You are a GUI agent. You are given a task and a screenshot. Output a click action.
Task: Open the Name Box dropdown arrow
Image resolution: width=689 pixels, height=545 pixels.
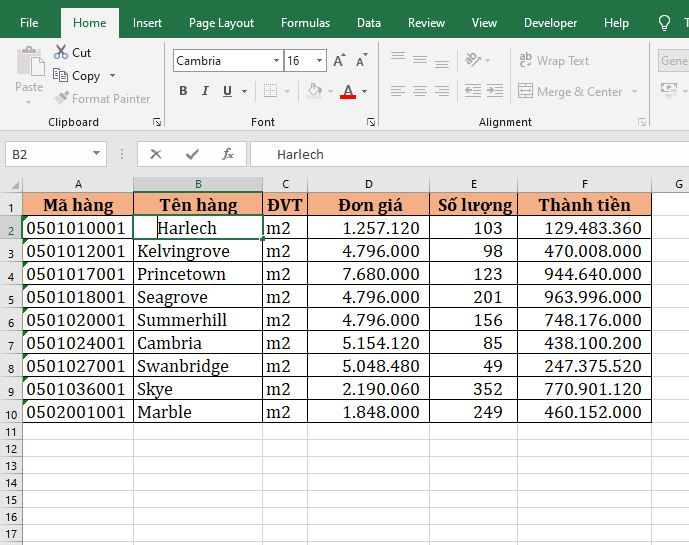(97, 154)
